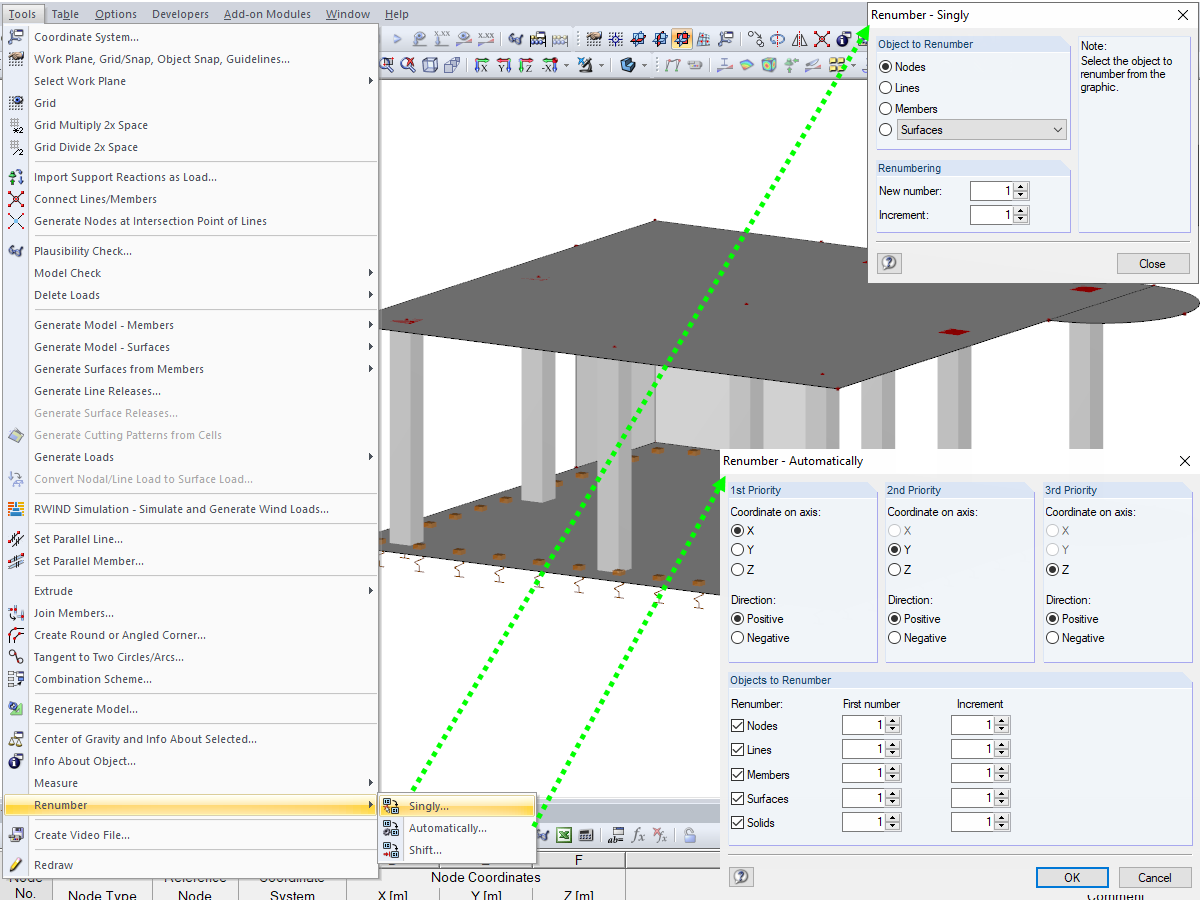Click the View in Z Direction icon
1200x900 pixels.
pos(524,63)
